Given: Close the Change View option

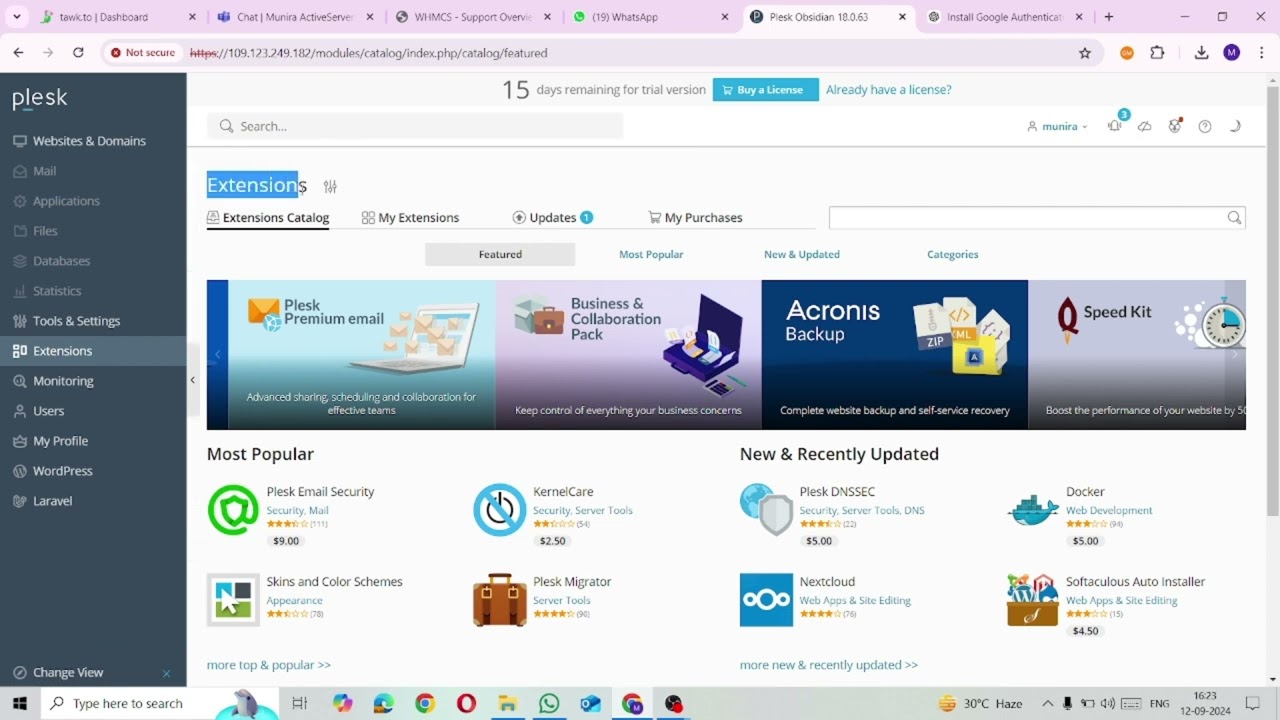Looking at the screenshot, I should (x=166, y=673).
